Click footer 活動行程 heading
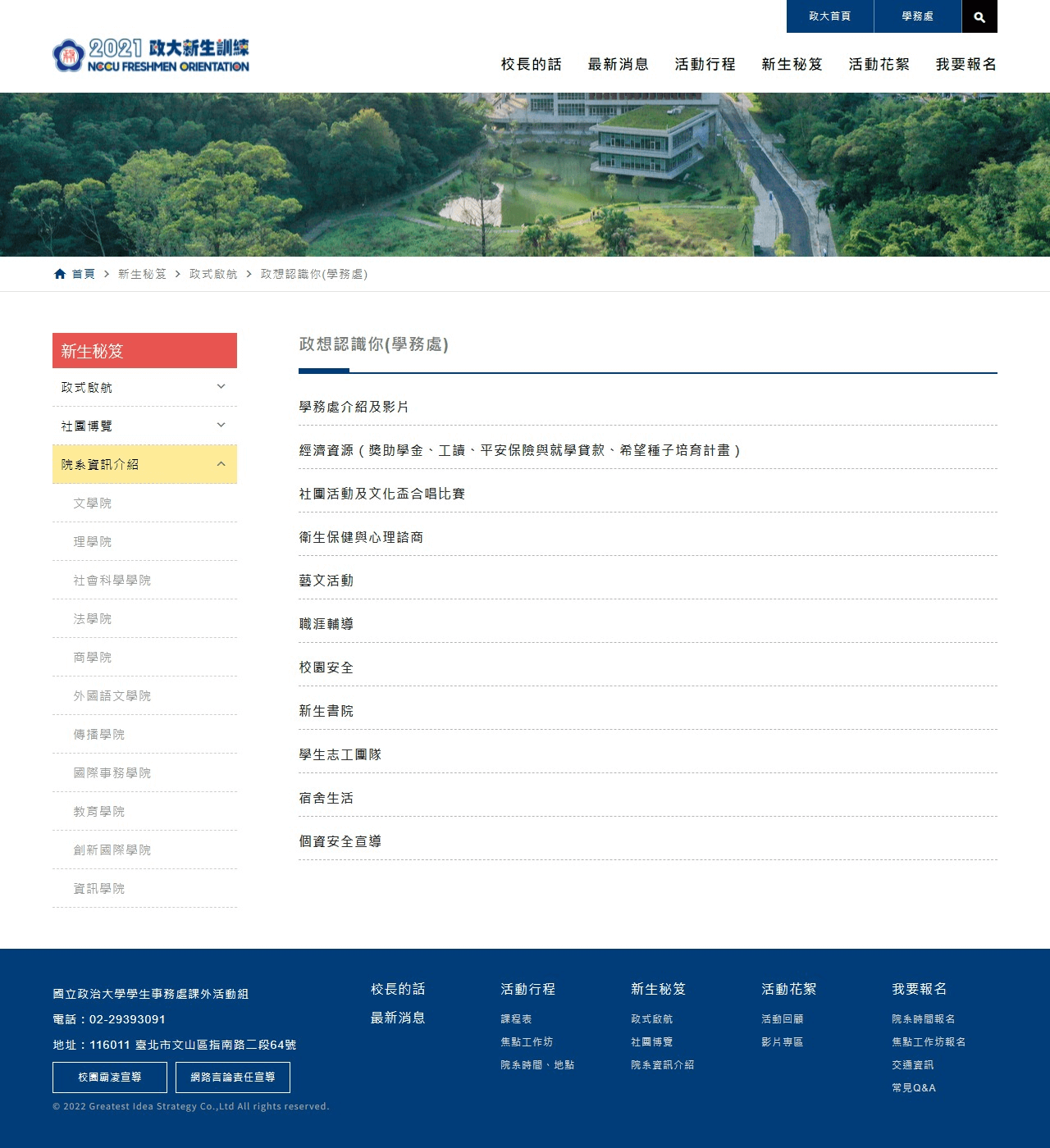The height and width of the screenshot is (1148, 1050). [528, 989]
